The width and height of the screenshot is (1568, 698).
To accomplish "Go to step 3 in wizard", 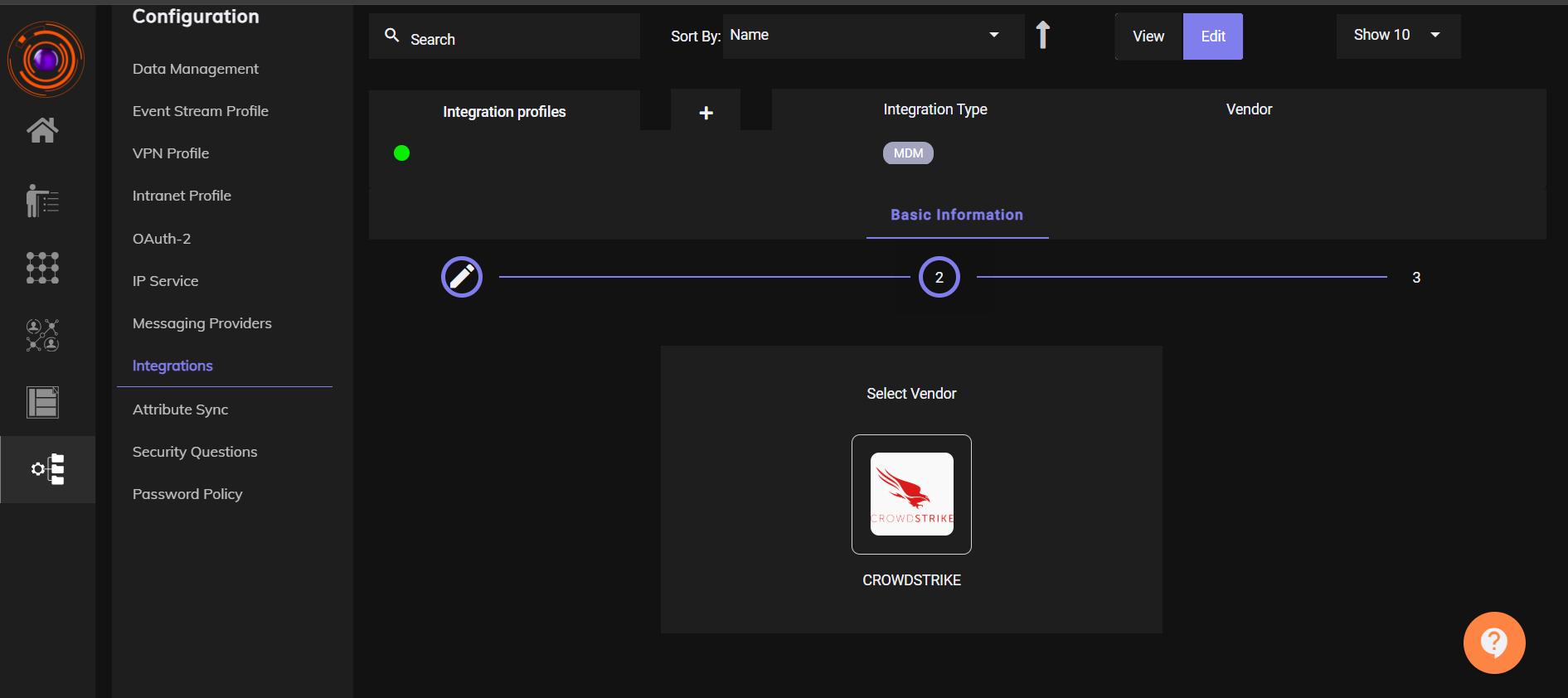I will [x=1416, y=277].
